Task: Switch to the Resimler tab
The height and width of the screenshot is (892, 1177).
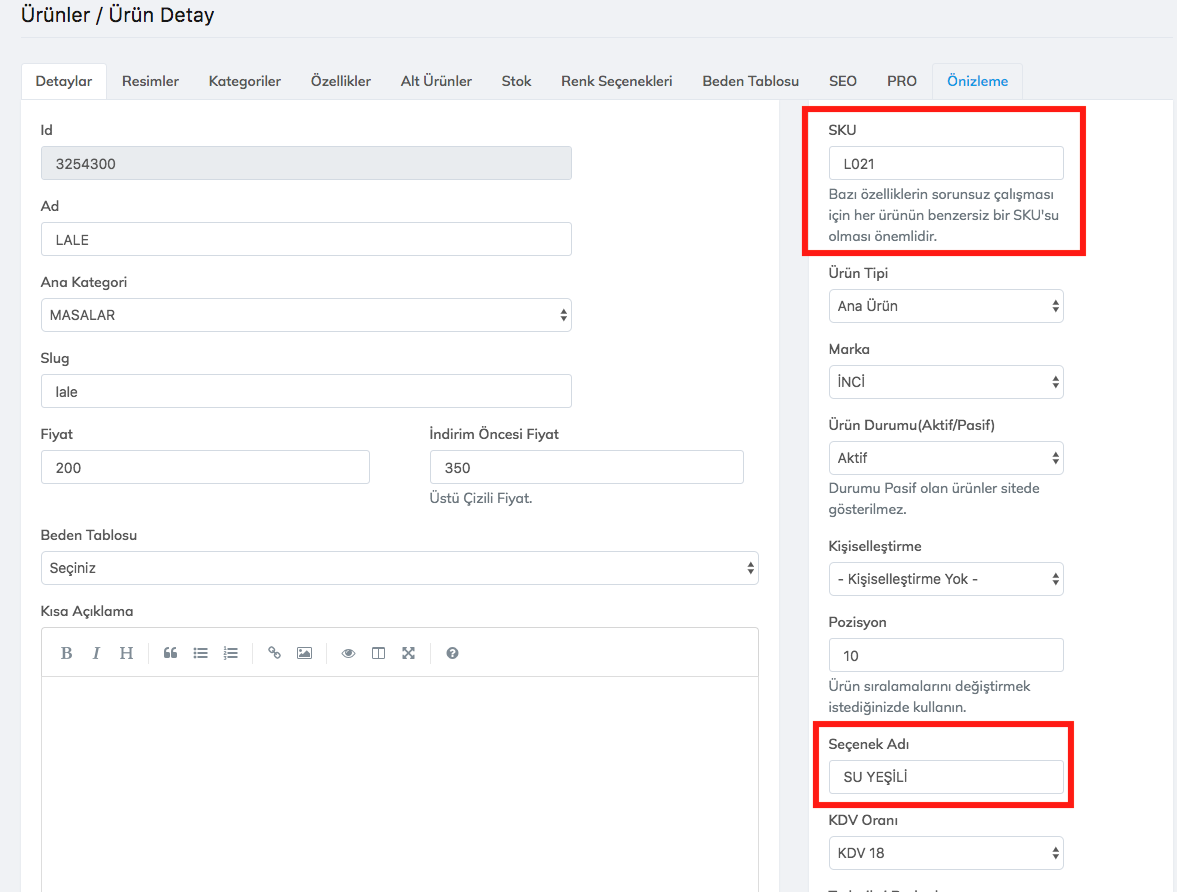Action: coord(150,81)
